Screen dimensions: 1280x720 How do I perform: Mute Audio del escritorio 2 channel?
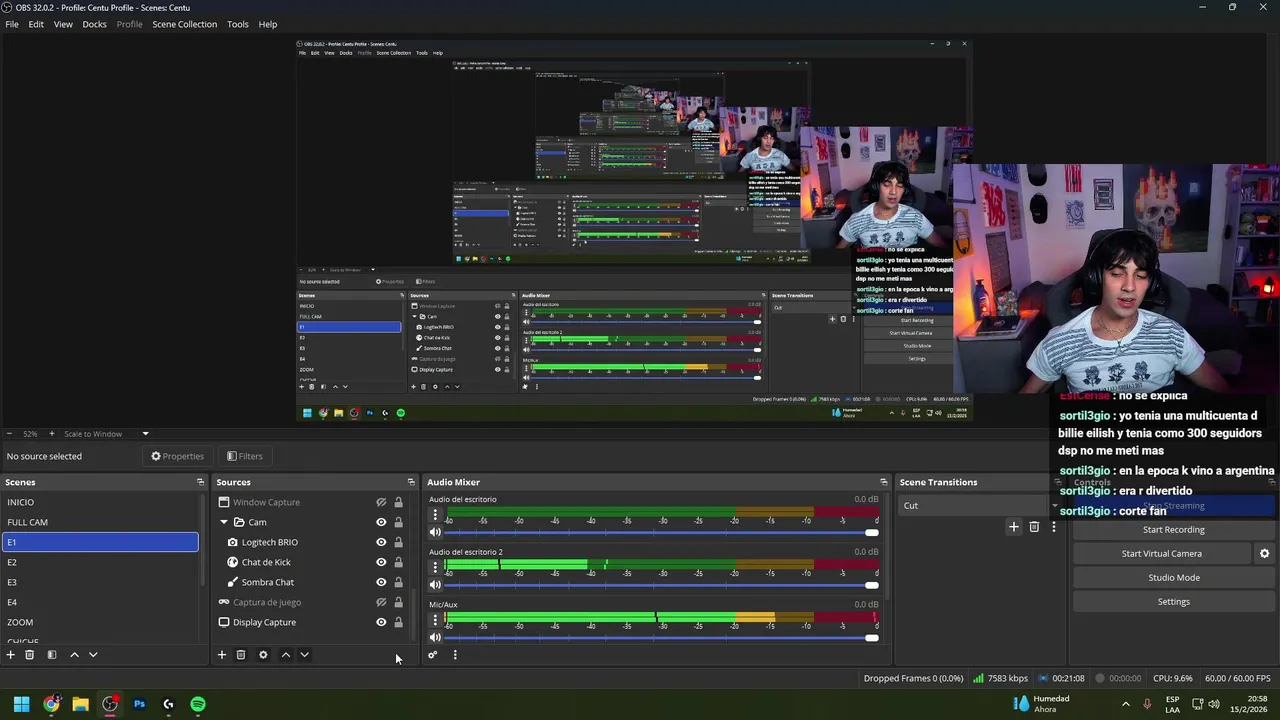435,584
